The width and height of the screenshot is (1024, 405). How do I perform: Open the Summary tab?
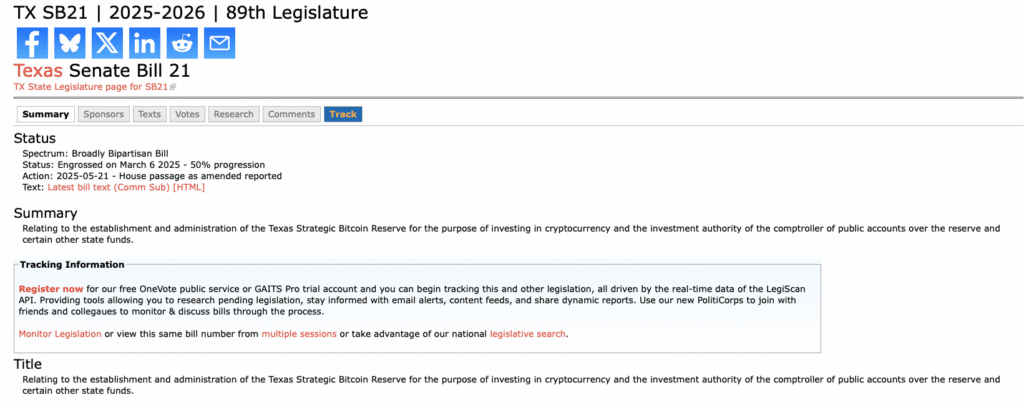click(46, 114)
